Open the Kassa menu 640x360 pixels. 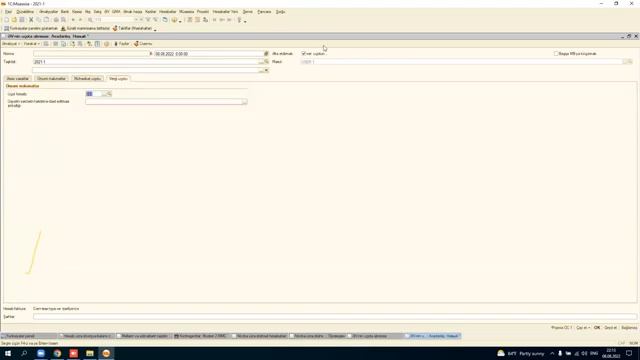tap(77, 12)
